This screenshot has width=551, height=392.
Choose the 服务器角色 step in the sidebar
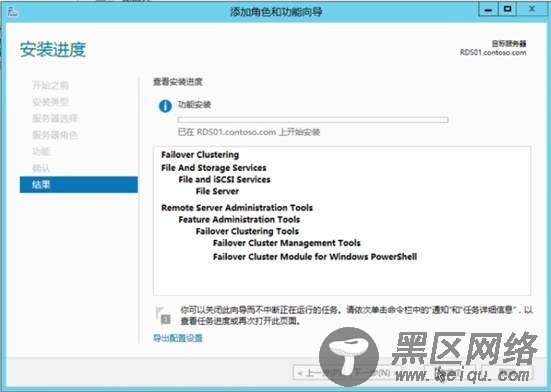click(55, 135)
